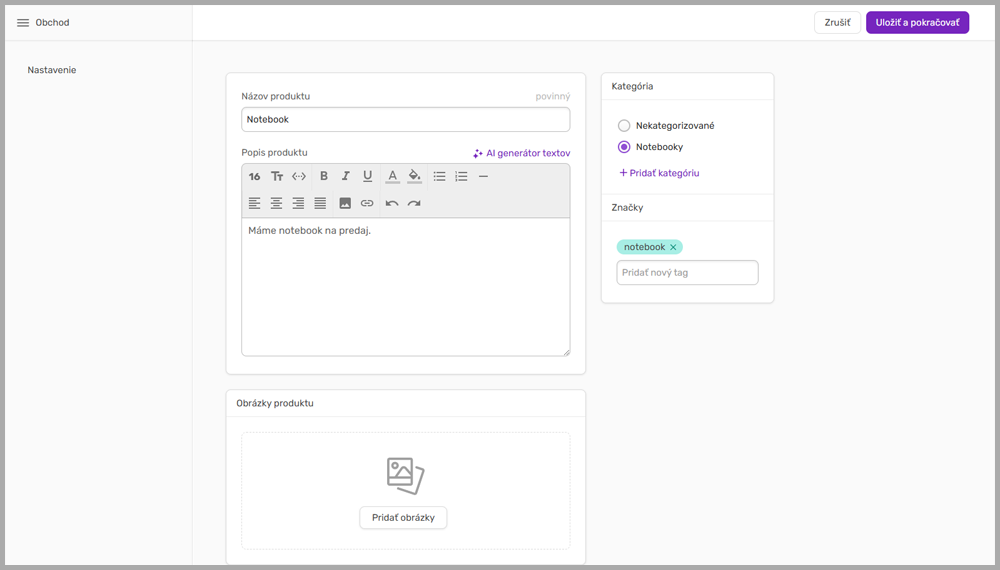Toggle bold formatting in the editor

324,176
